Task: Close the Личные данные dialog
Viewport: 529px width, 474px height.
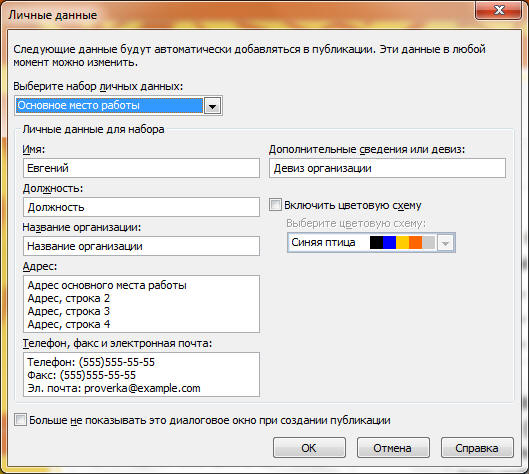Action: point(498,10)
